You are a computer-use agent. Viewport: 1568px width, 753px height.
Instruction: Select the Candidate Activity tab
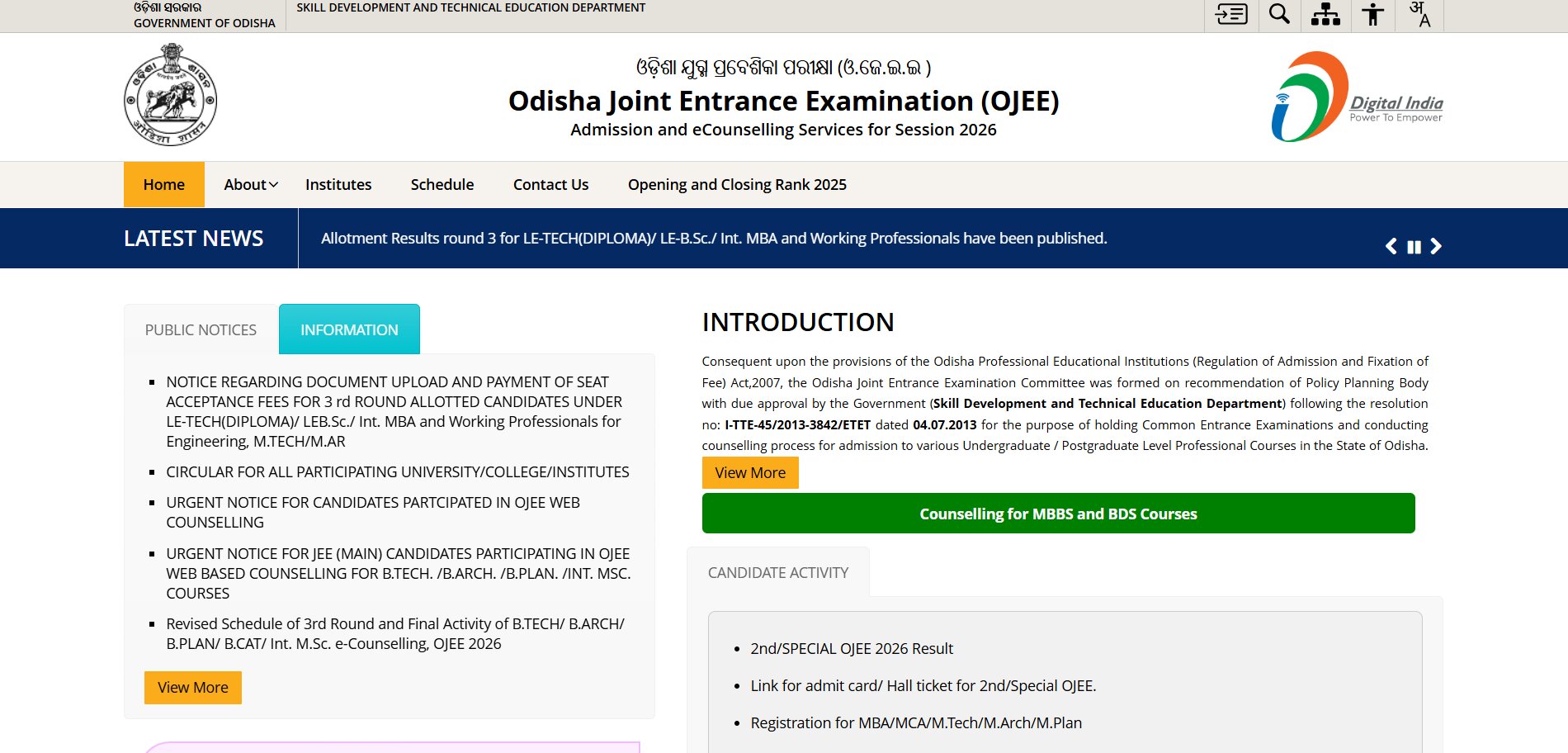tap(778, 573)
